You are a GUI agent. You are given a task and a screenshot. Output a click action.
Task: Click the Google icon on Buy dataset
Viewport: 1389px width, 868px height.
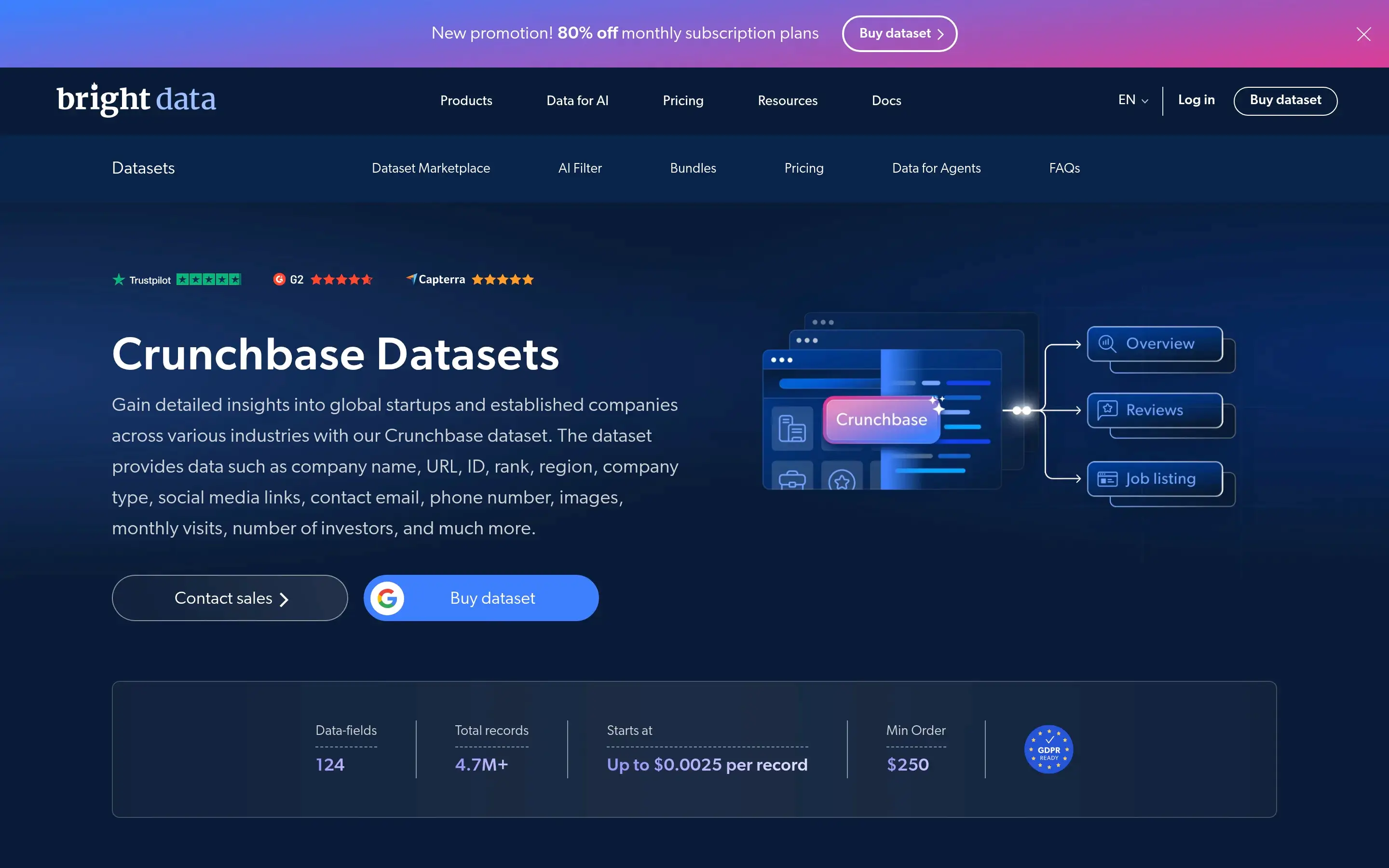[387, 598]
